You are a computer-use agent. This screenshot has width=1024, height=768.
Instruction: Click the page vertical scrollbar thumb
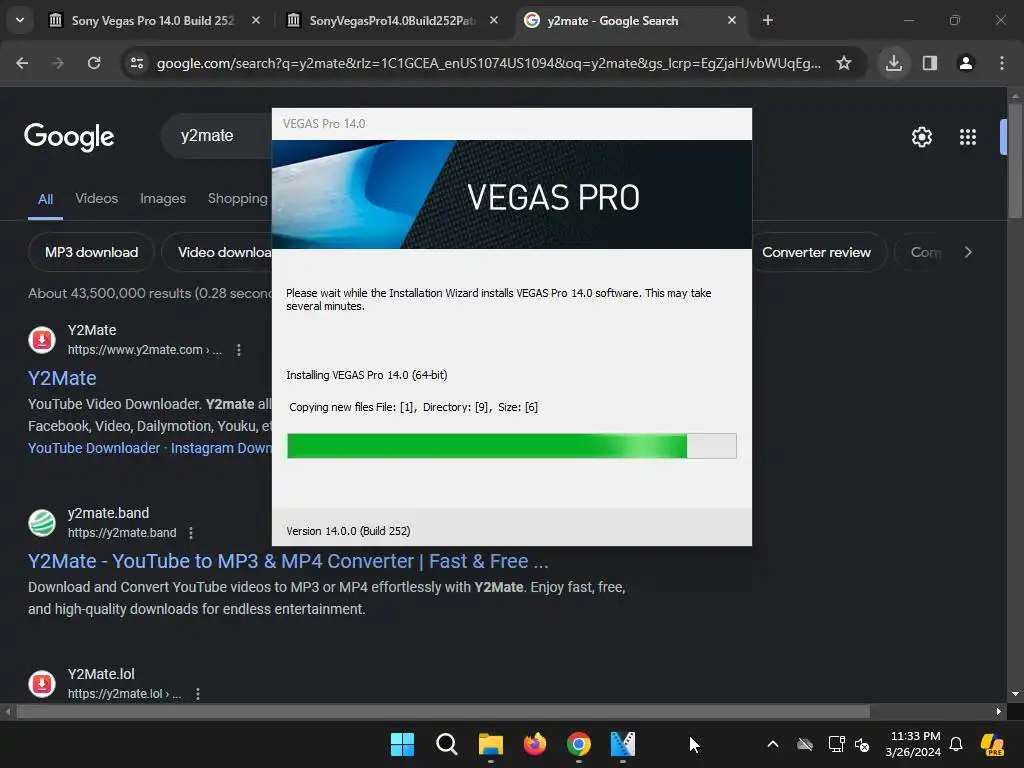(x=1015, y=160)
